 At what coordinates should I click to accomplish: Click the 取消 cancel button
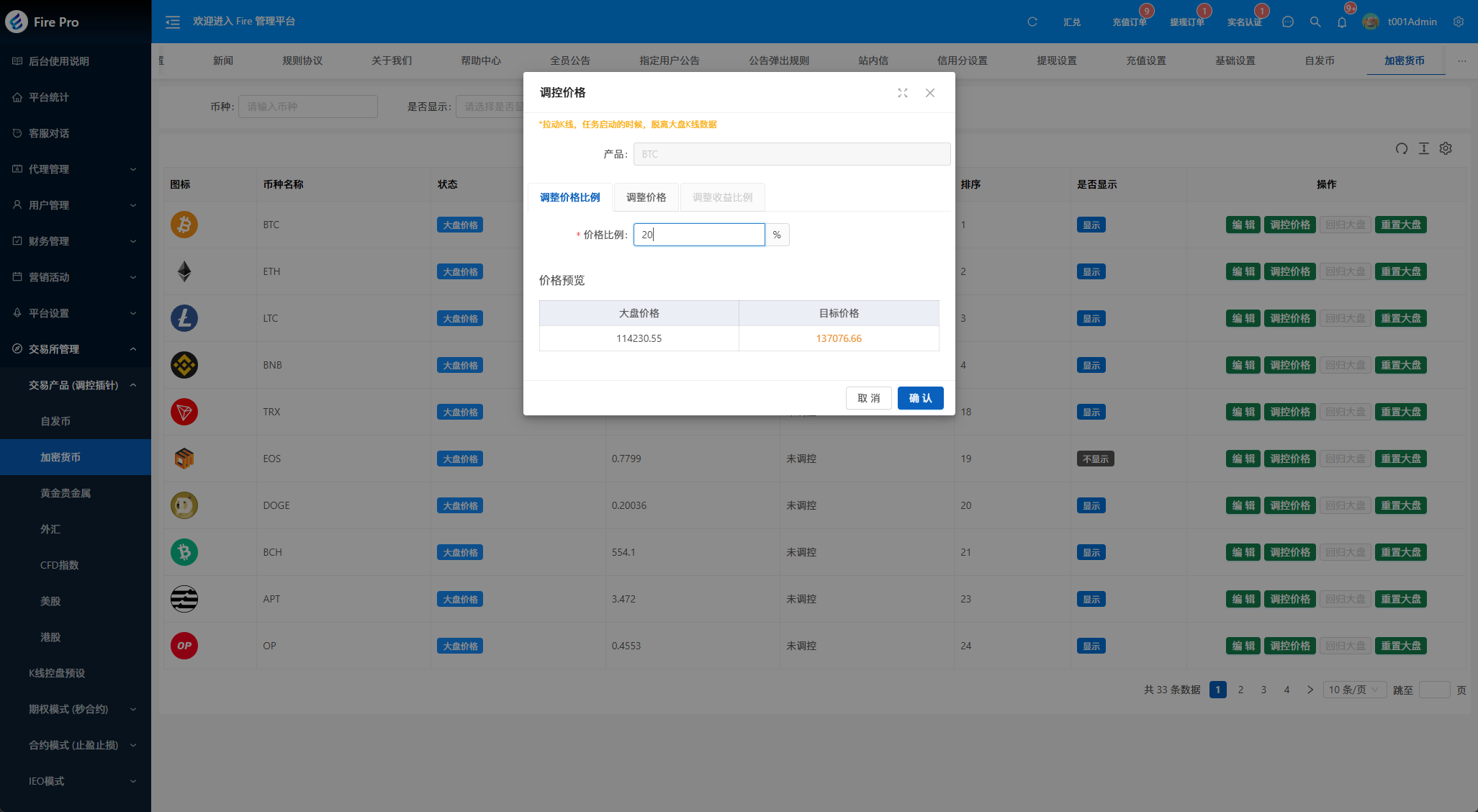point(868,398)
